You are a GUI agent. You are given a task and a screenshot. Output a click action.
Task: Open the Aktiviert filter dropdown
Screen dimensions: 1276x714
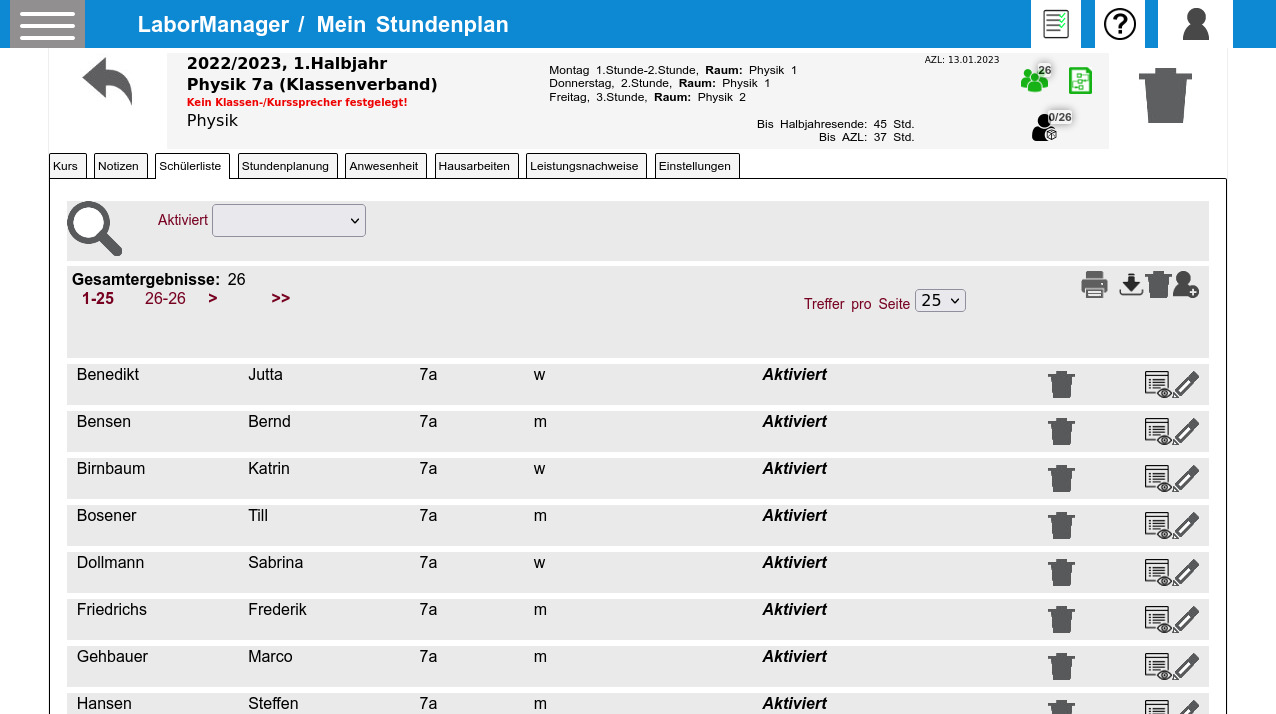(289, 220)
